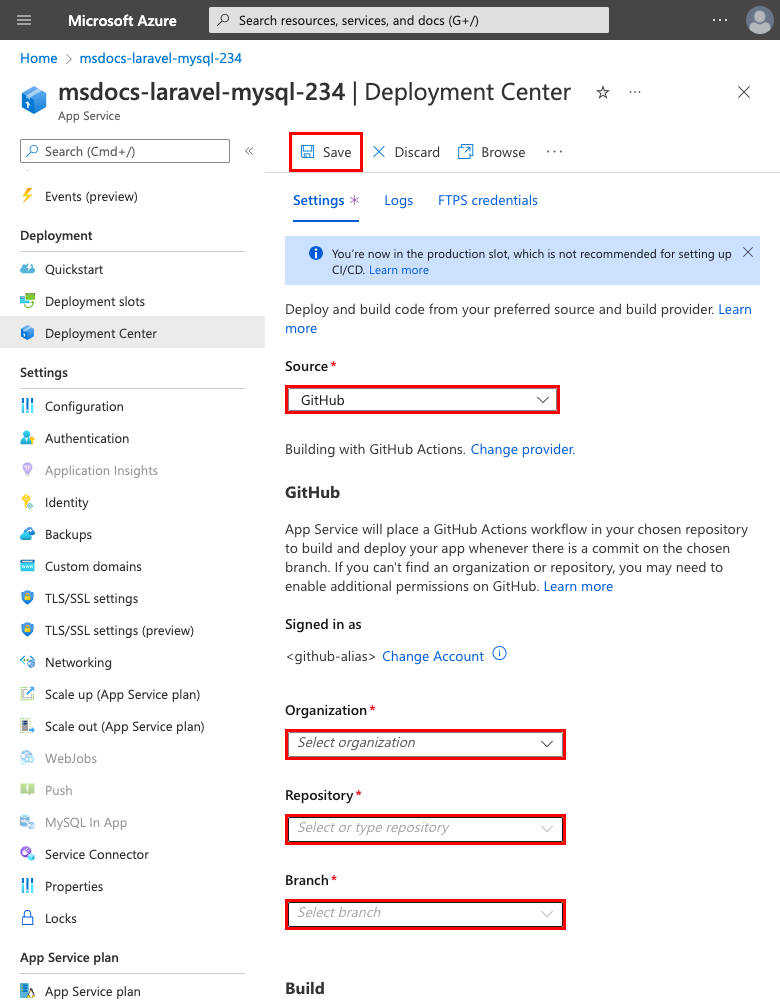
Task: Switch to the Logs tab
Action: coord(398,200)
